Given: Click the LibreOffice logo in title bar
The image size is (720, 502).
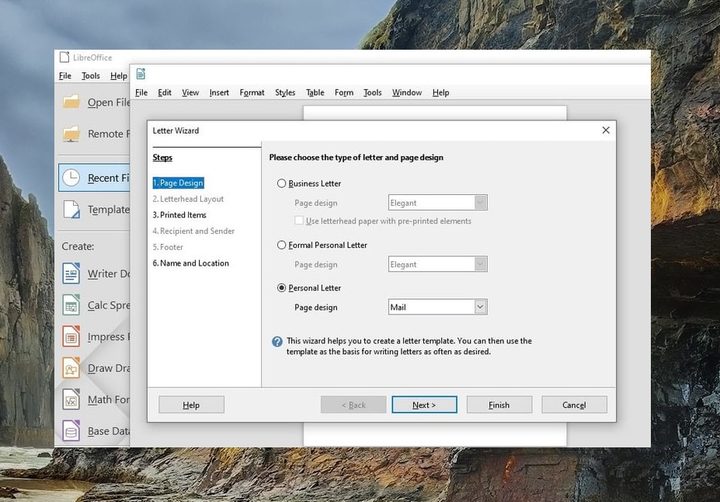Looking at the screenshot, I should [64, 57].
